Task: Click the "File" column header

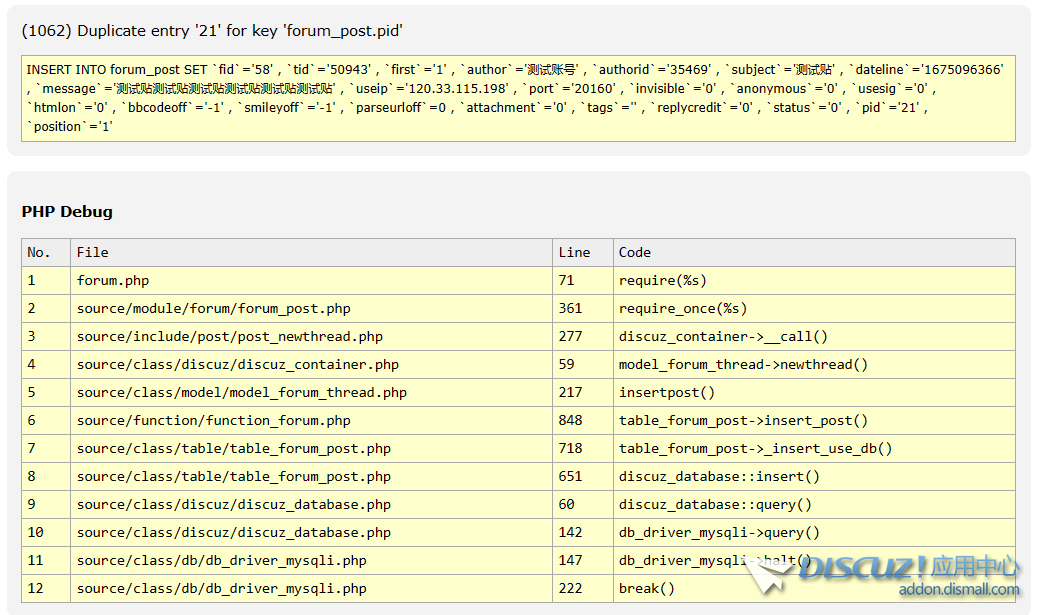Action: pyautogui.click(x=93, y=252)
